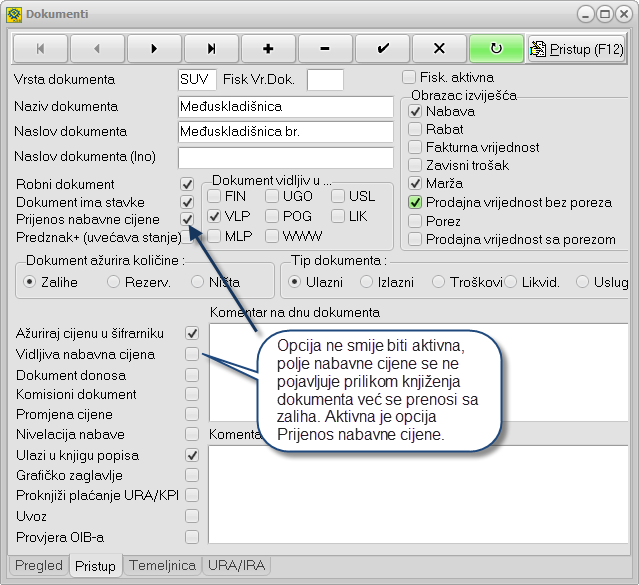
Task: Go to the previous record
Action: click(x=97, y=48)
